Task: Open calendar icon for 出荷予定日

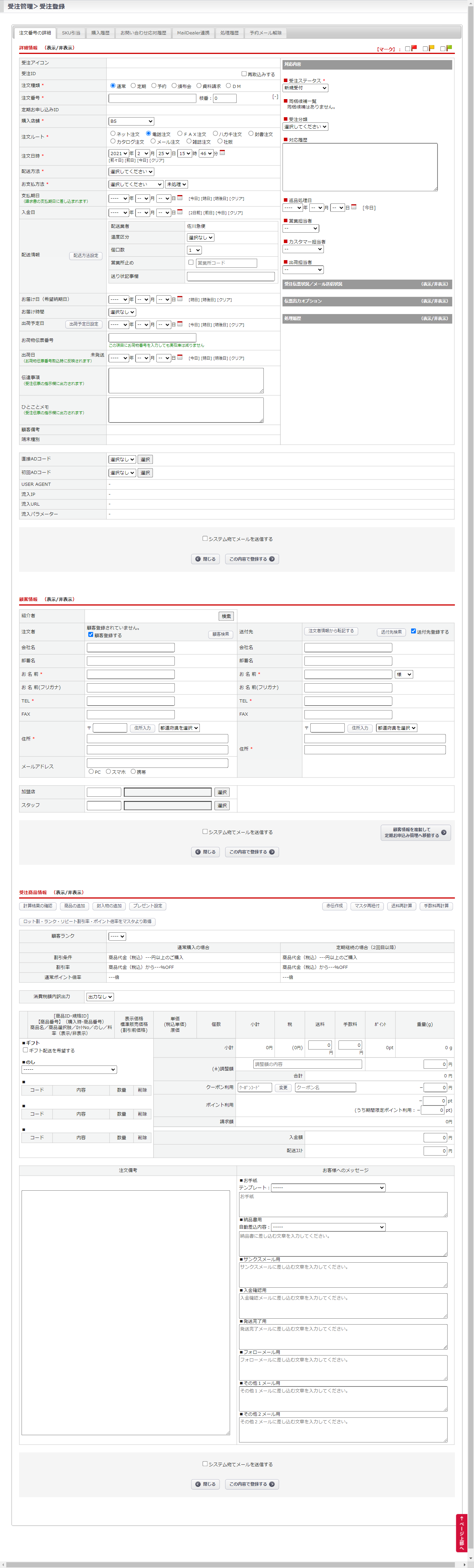Action: point(180,324)
